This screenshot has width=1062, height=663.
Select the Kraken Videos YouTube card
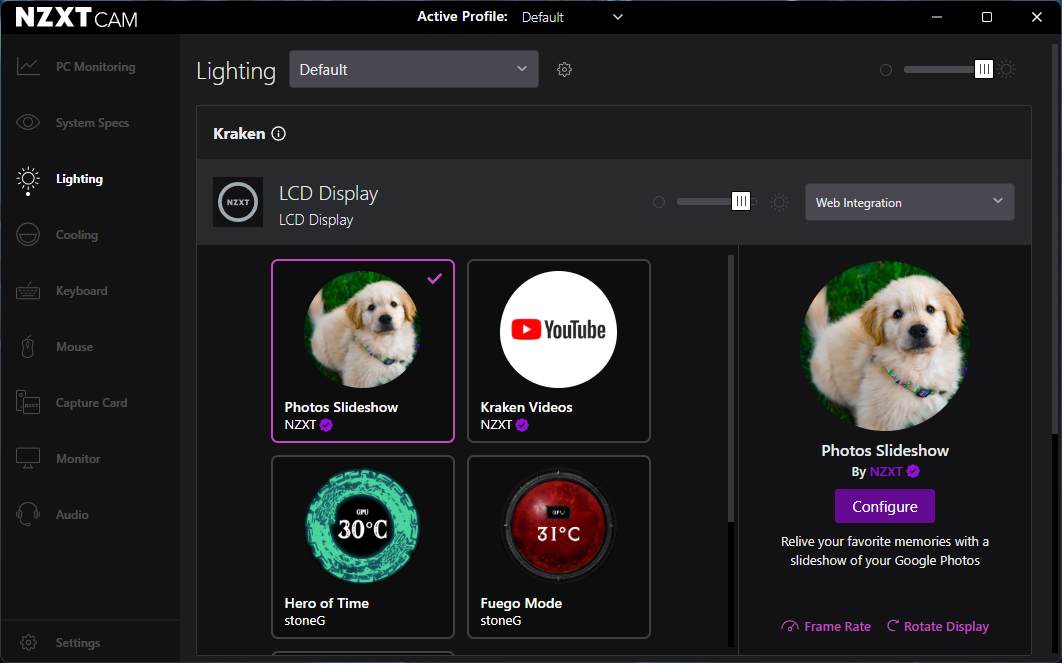559,351
